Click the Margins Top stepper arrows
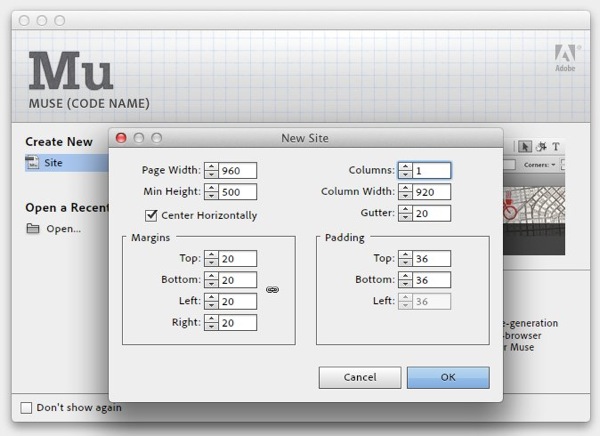The height and width of the screenshot is (436, 600). pyautogui.click(x=211, y=258)
